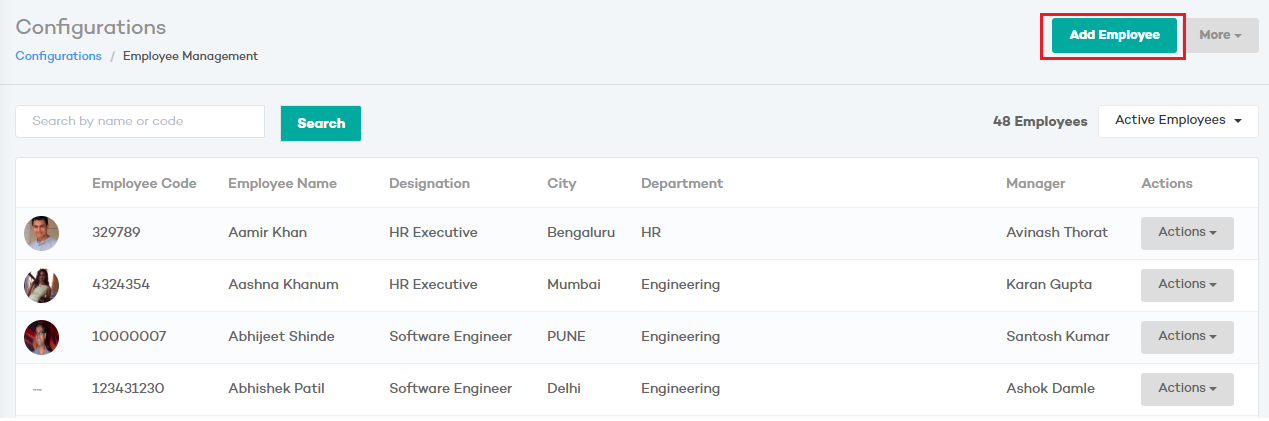
Task: Focus the search by name or code field
Action: click(140, 121)
